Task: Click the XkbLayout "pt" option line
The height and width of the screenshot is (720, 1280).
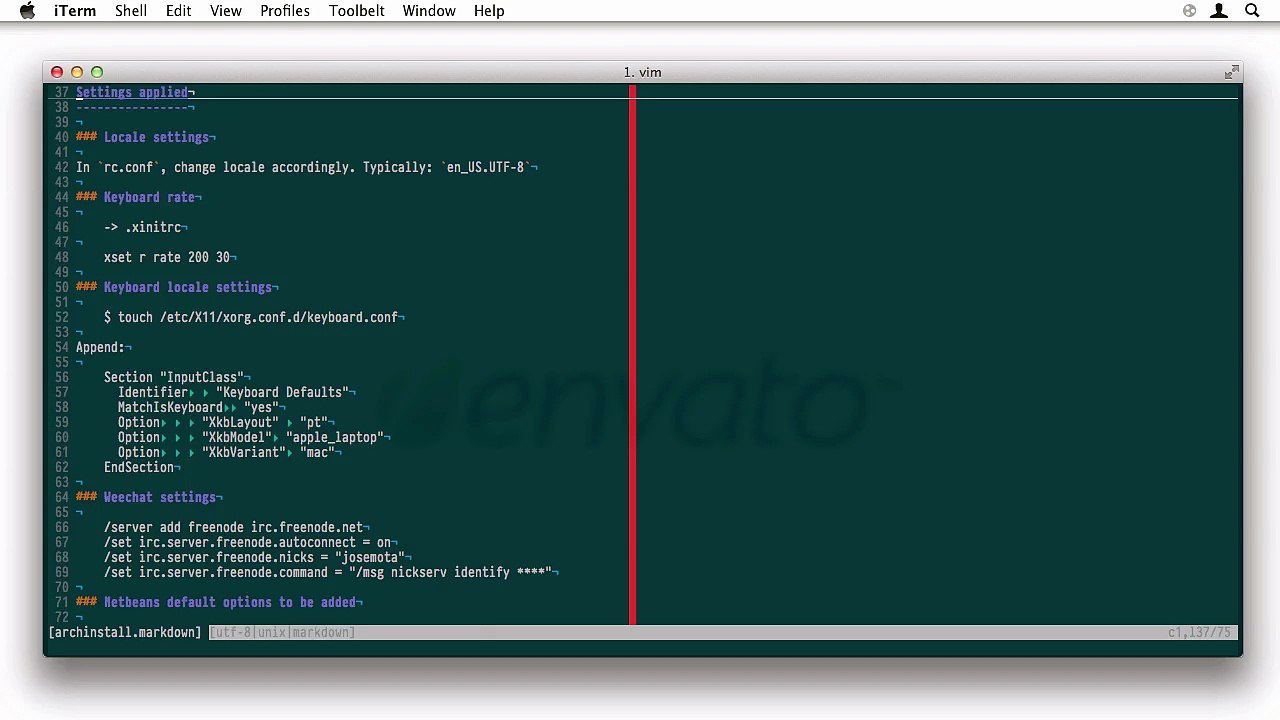Action: [x=223, y=422]
